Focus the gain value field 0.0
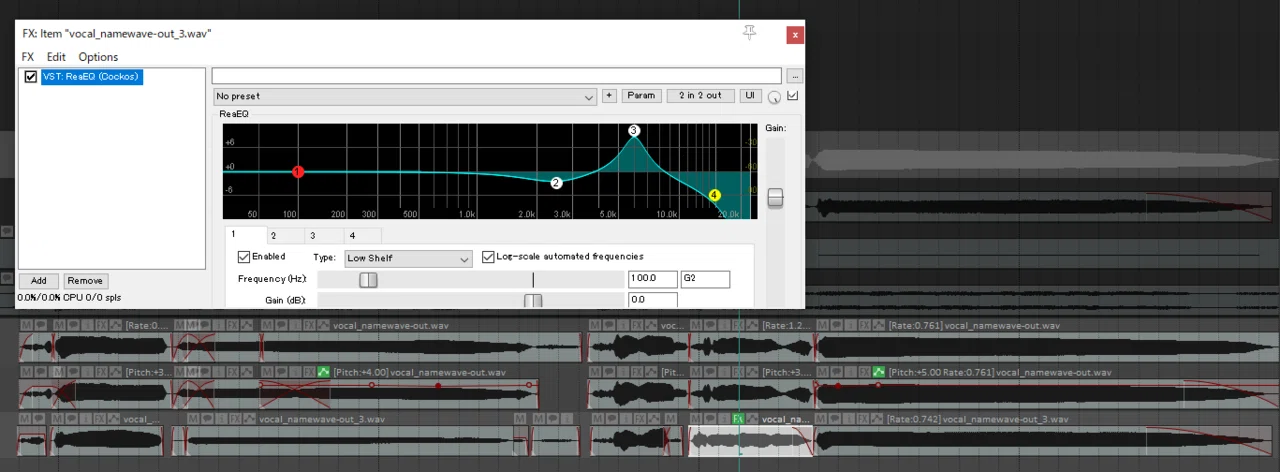This screenshot has height=472, width=1280. pyautogui.click(x=652, y=300)
